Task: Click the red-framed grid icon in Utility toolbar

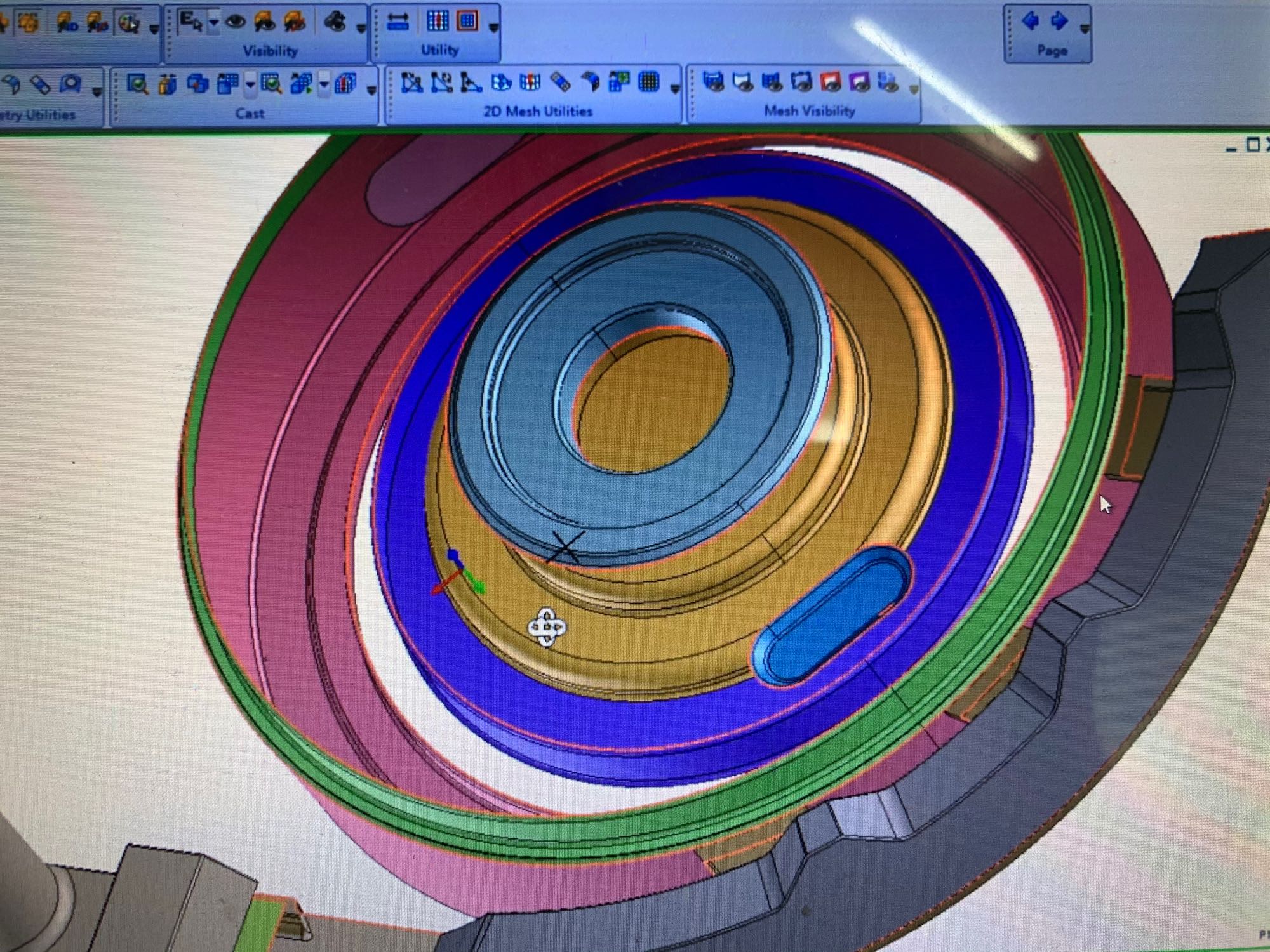Action: tap(468, 22)
